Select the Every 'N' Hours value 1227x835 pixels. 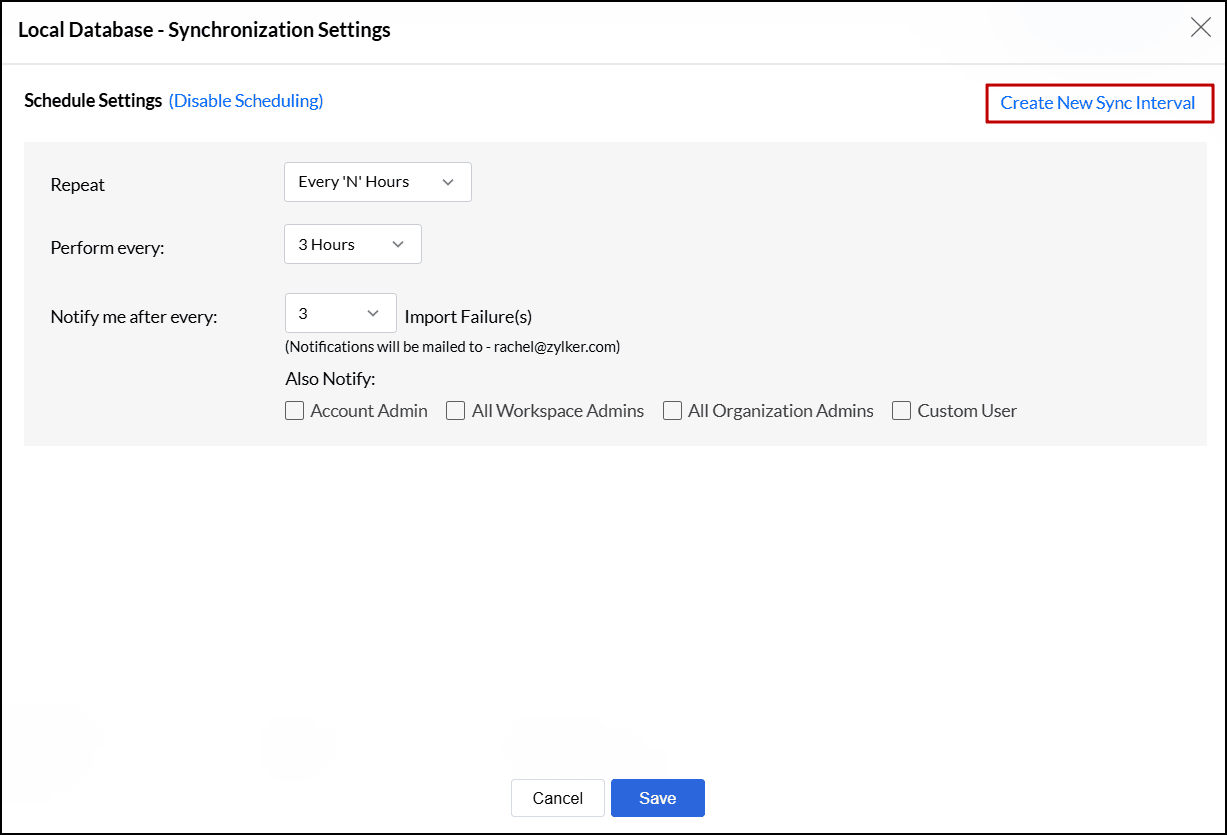pyautogui.click(x=352, y=182)
